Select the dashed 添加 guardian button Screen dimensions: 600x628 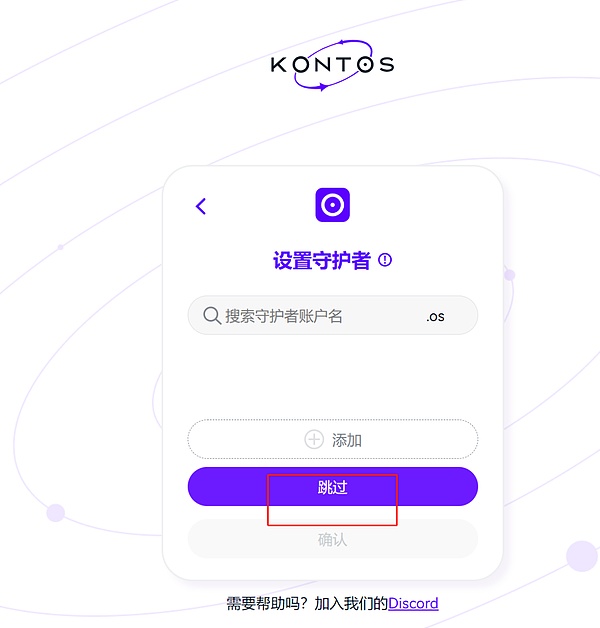click(332, 439)
